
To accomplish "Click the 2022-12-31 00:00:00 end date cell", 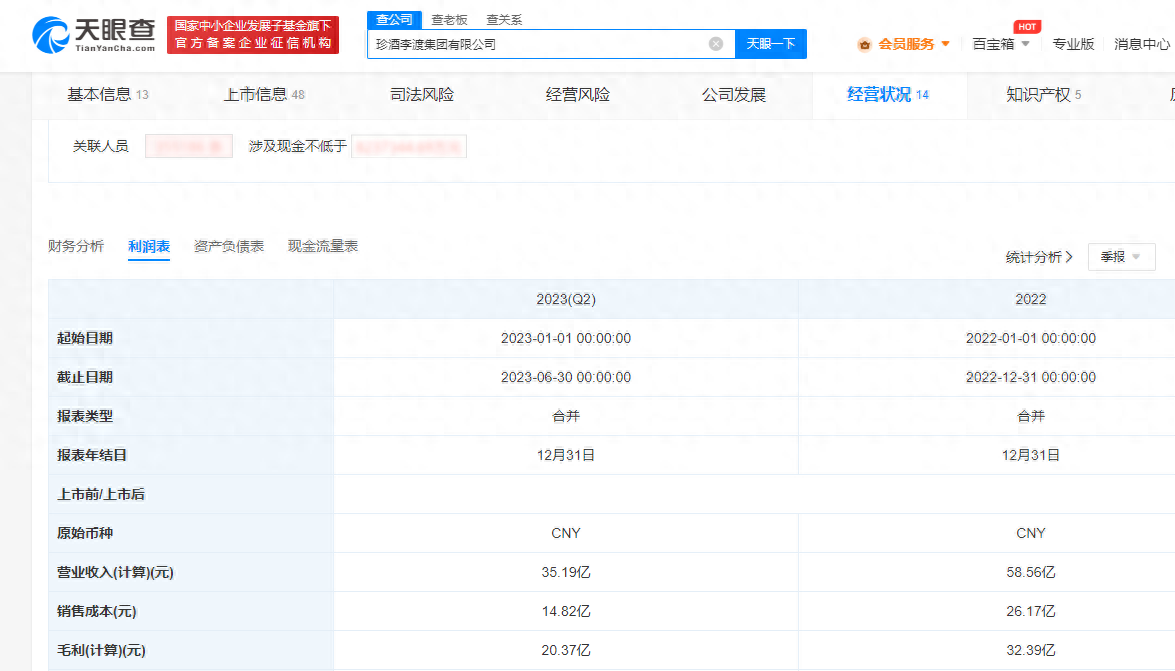I will [x=1030, y=377].
